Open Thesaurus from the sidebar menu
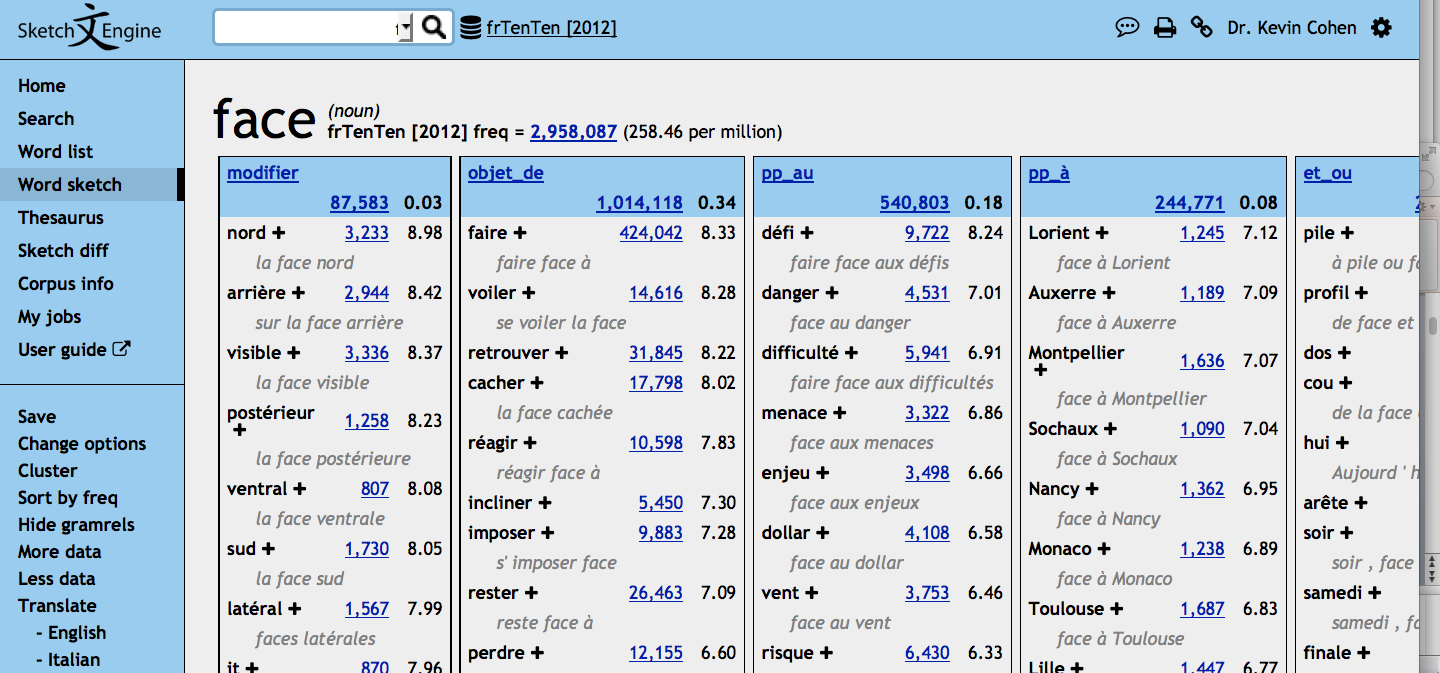Viewport: 1440px width, 673px height. (61, 218)
